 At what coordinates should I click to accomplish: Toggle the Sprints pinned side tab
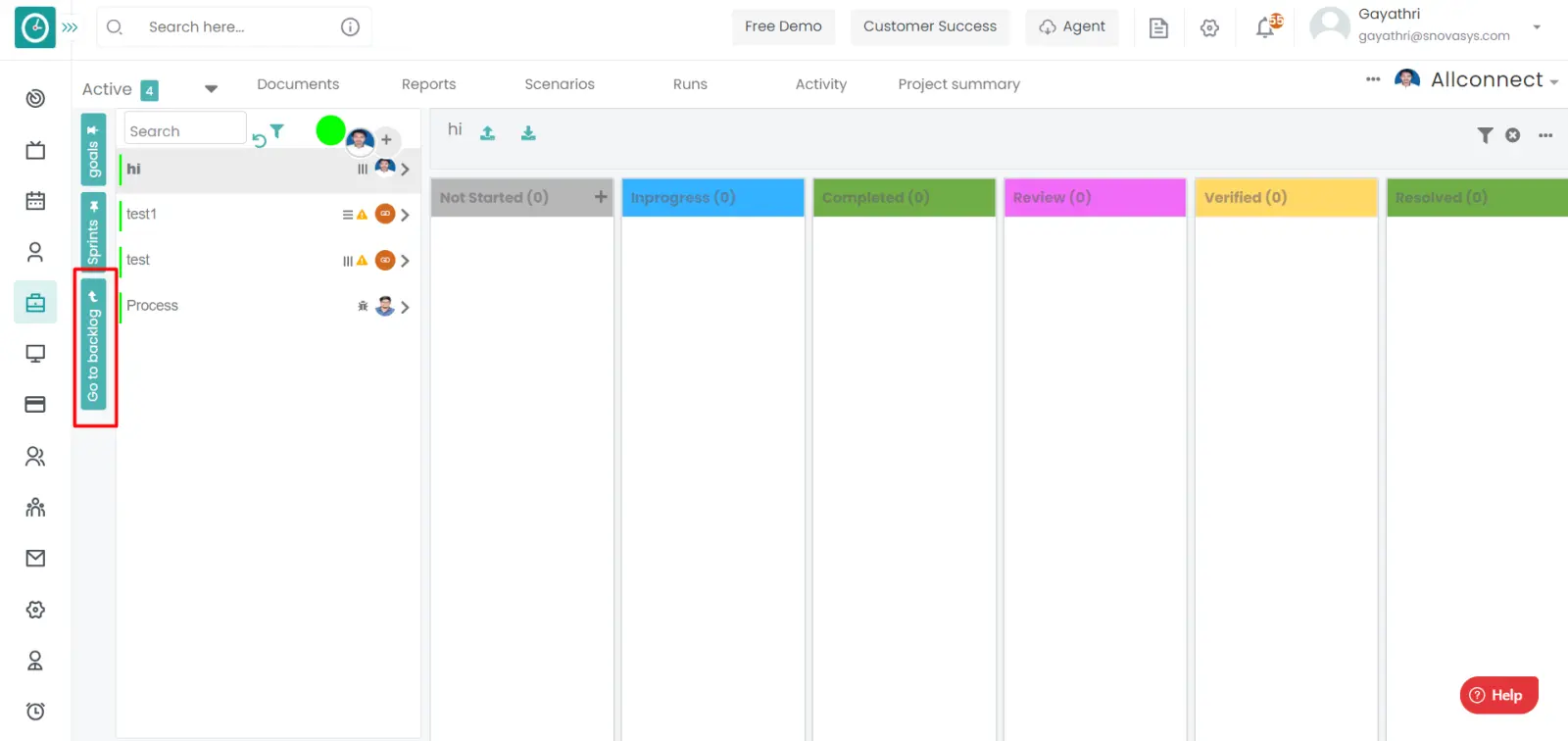93,231
